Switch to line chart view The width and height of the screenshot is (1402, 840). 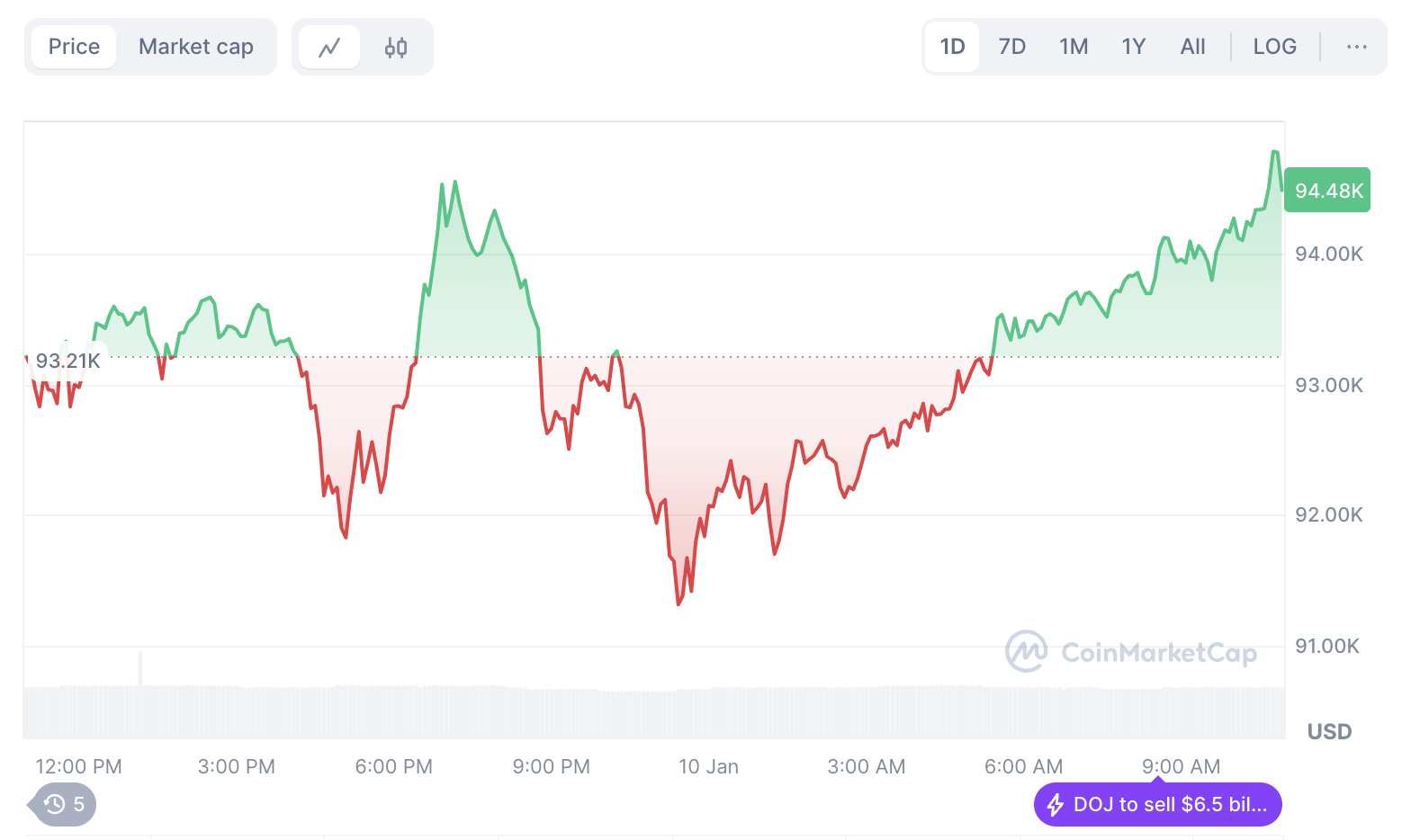(329, 47)
